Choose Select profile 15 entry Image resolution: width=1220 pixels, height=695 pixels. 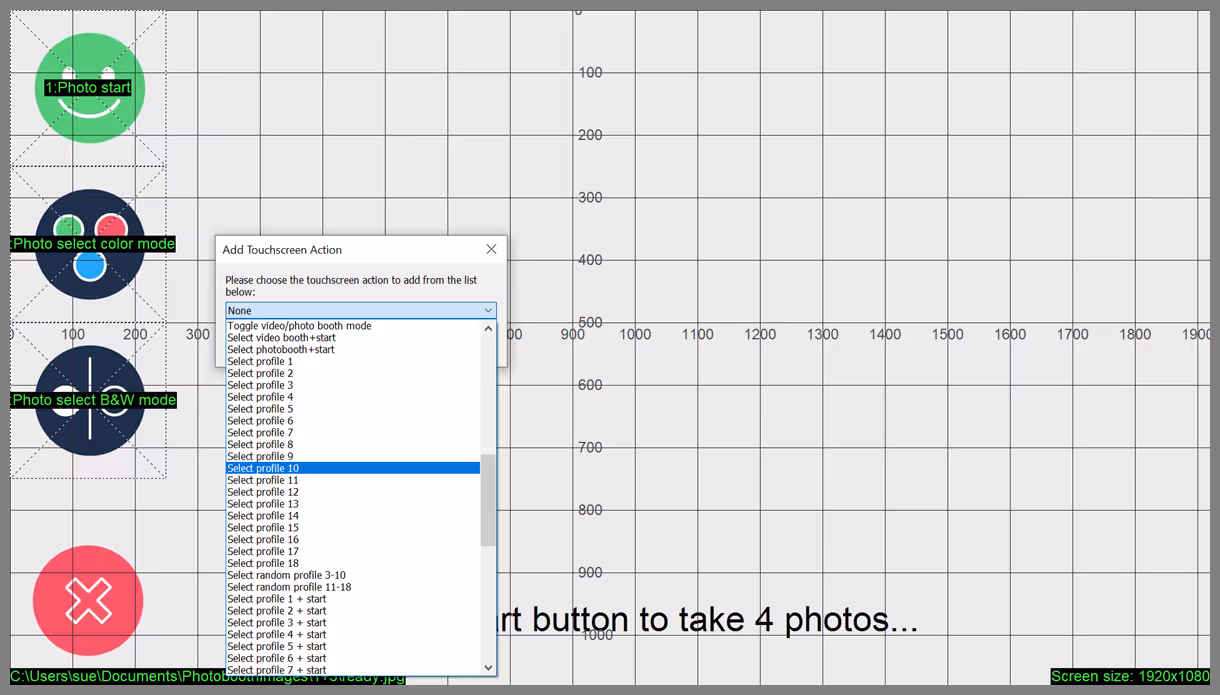coord(353,528)
